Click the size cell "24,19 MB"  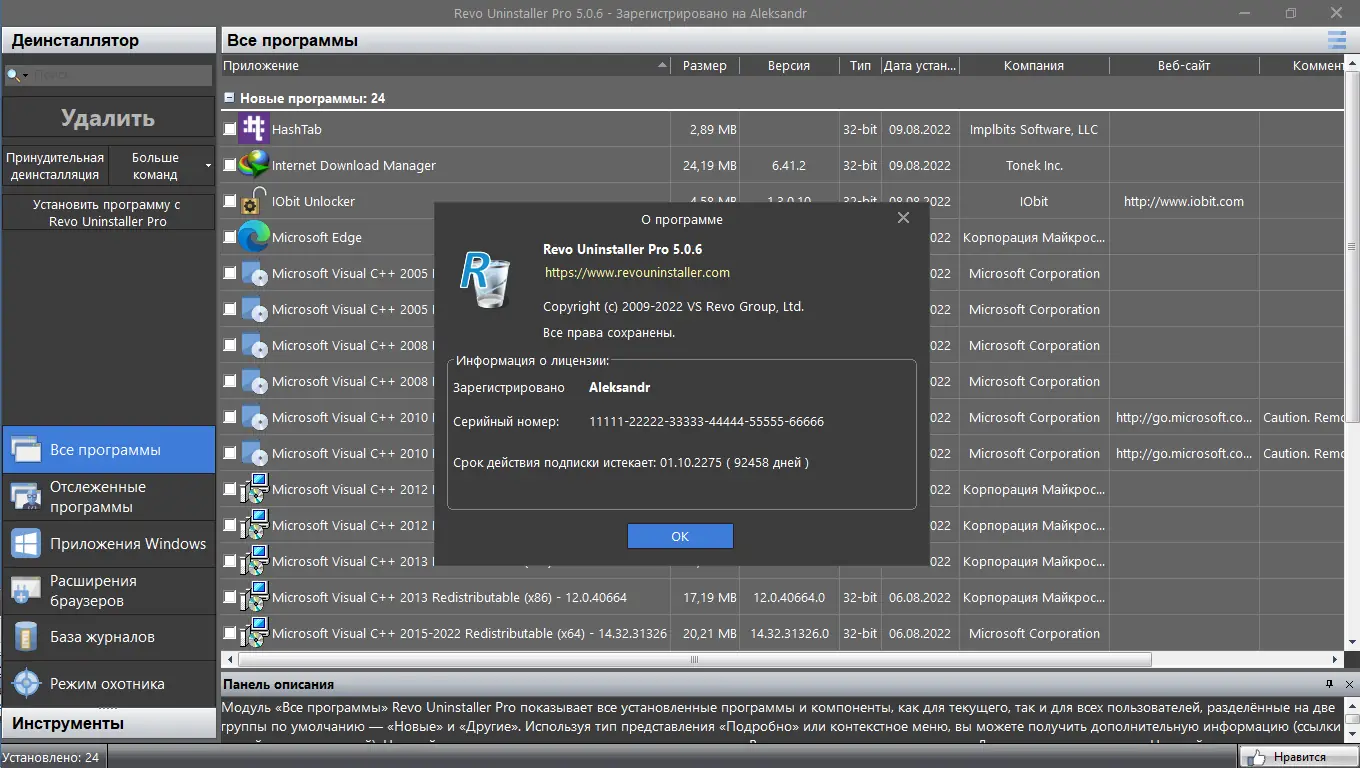pos(710,165)
